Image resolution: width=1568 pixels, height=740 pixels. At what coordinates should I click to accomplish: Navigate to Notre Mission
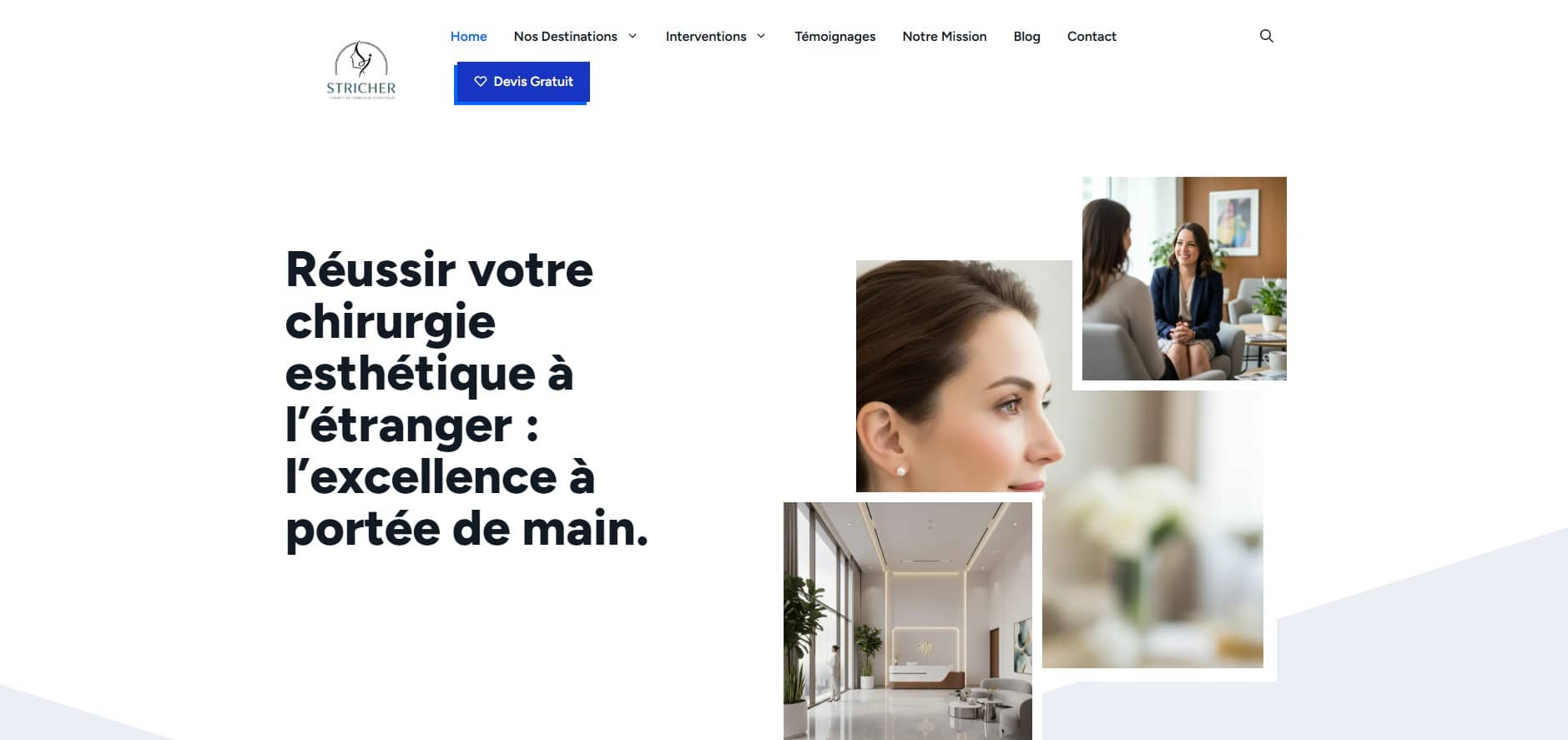[x=945, y=36]
